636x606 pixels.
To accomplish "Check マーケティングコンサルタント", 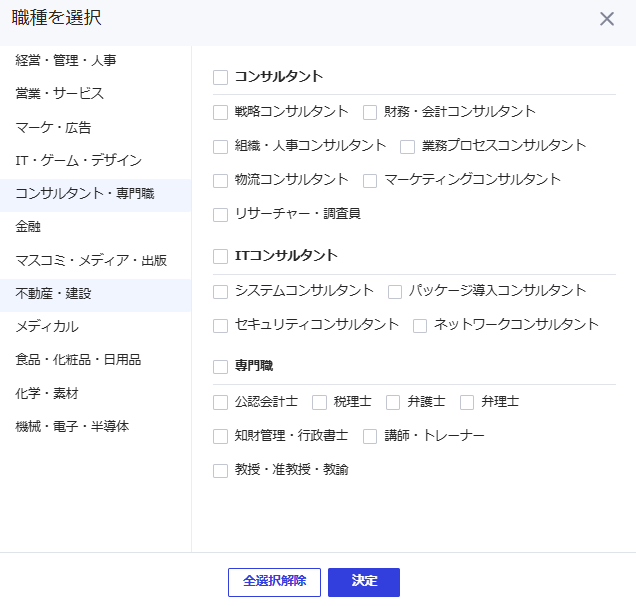I will pyautogui.click(x=370, y=181).
